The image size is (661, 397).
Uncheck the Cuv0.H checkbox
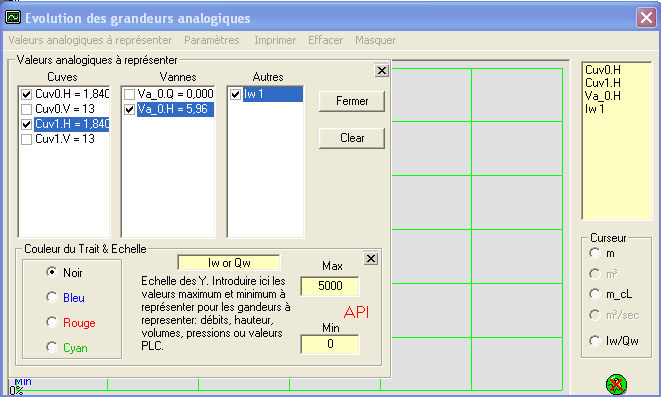click(x=27, y=94)
